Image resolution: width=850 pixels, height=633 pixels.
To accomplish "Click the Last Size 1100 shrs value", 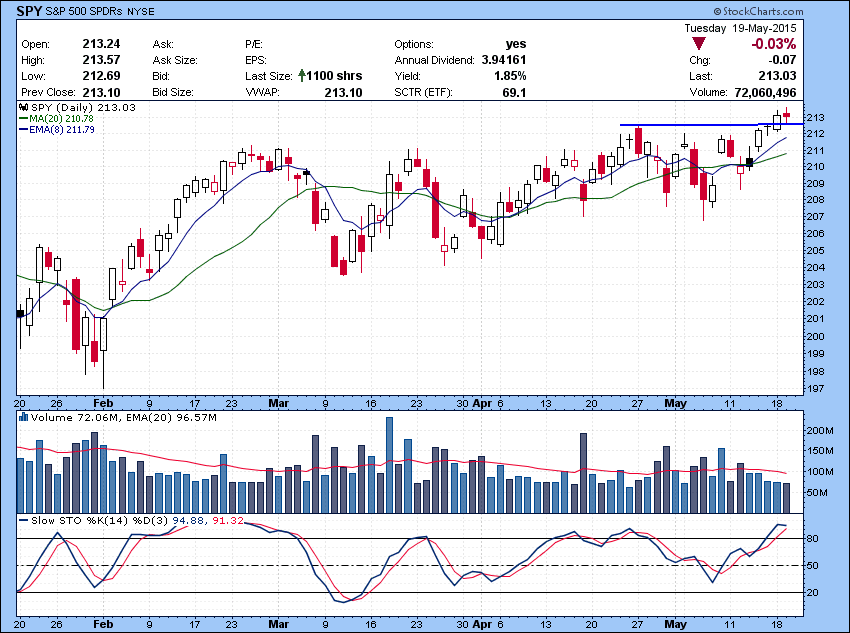I will (x=334, y=75).
